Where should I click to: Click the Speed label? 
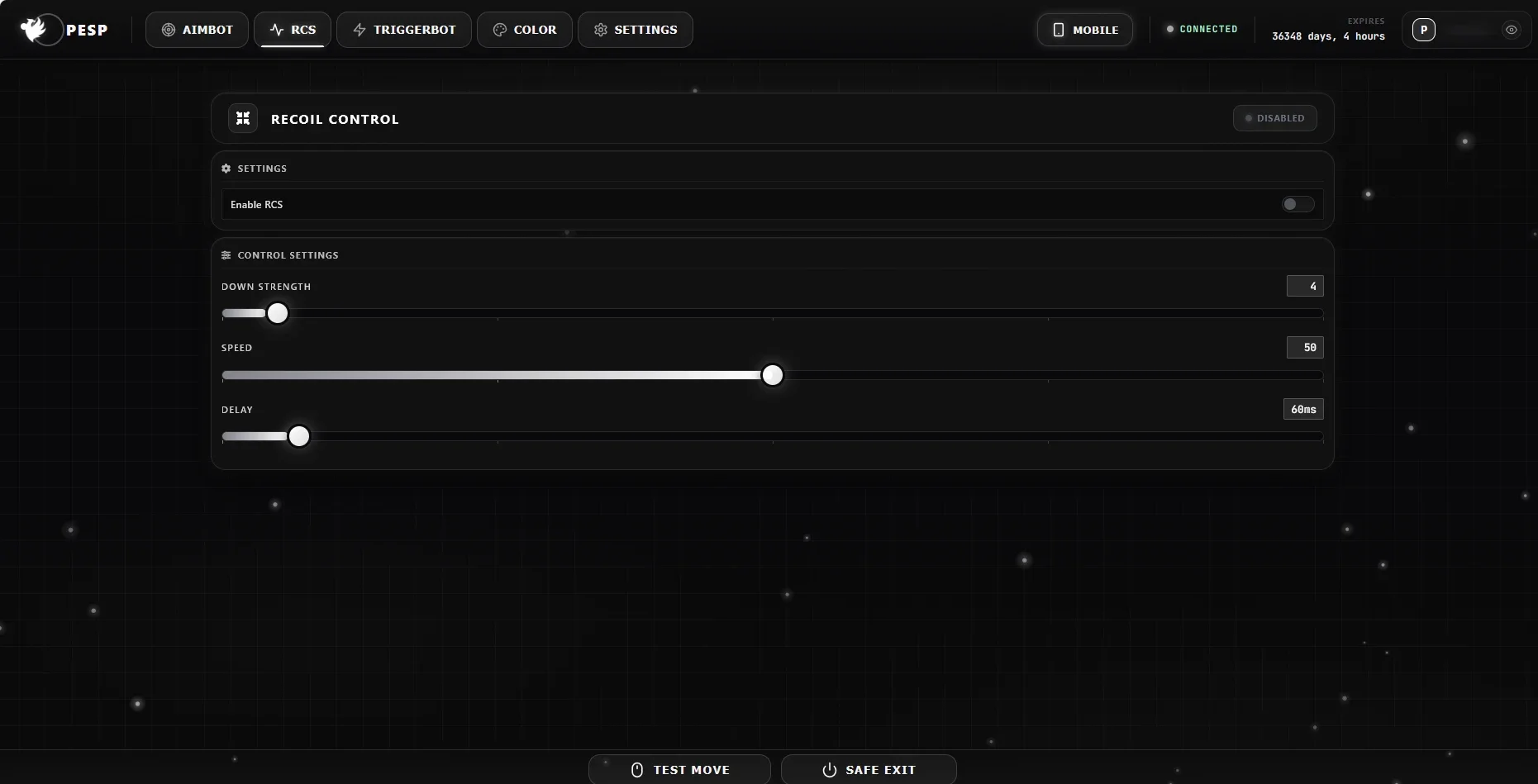tap(236, 348)
